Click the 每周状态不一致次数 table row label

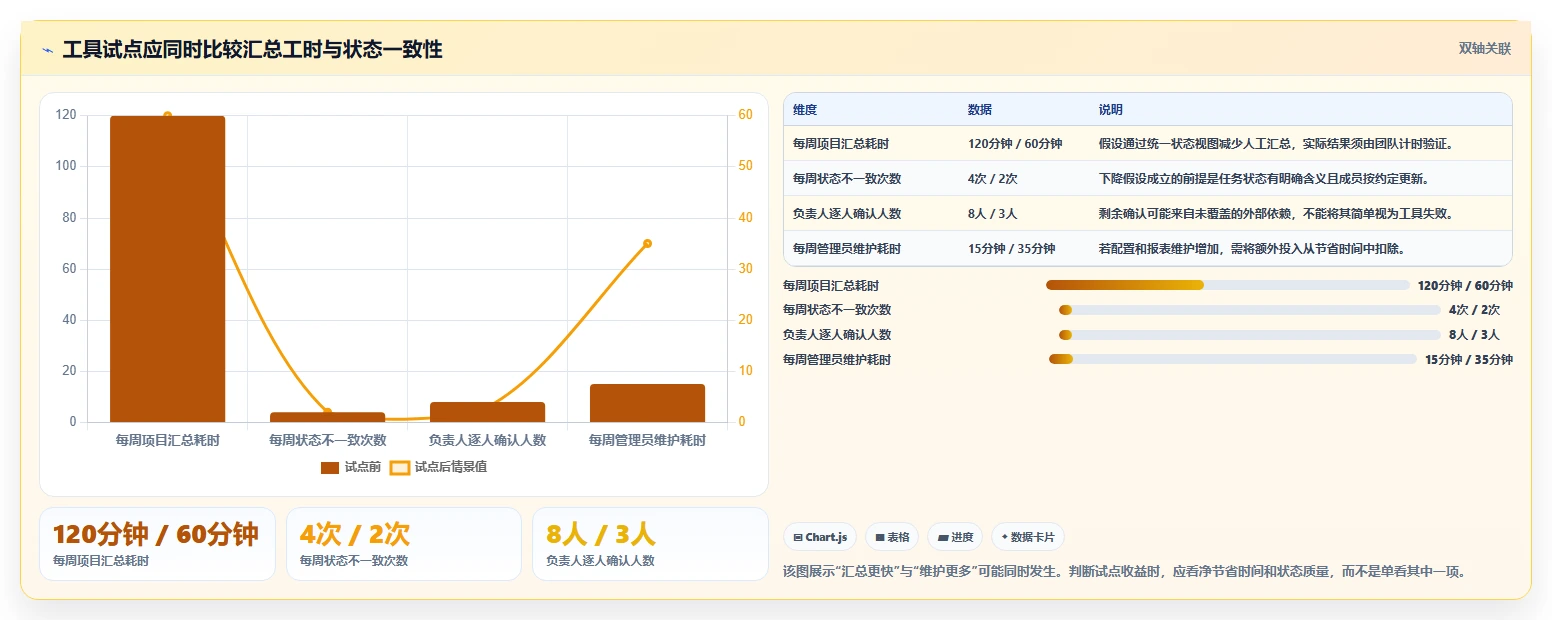pos(847,179)
